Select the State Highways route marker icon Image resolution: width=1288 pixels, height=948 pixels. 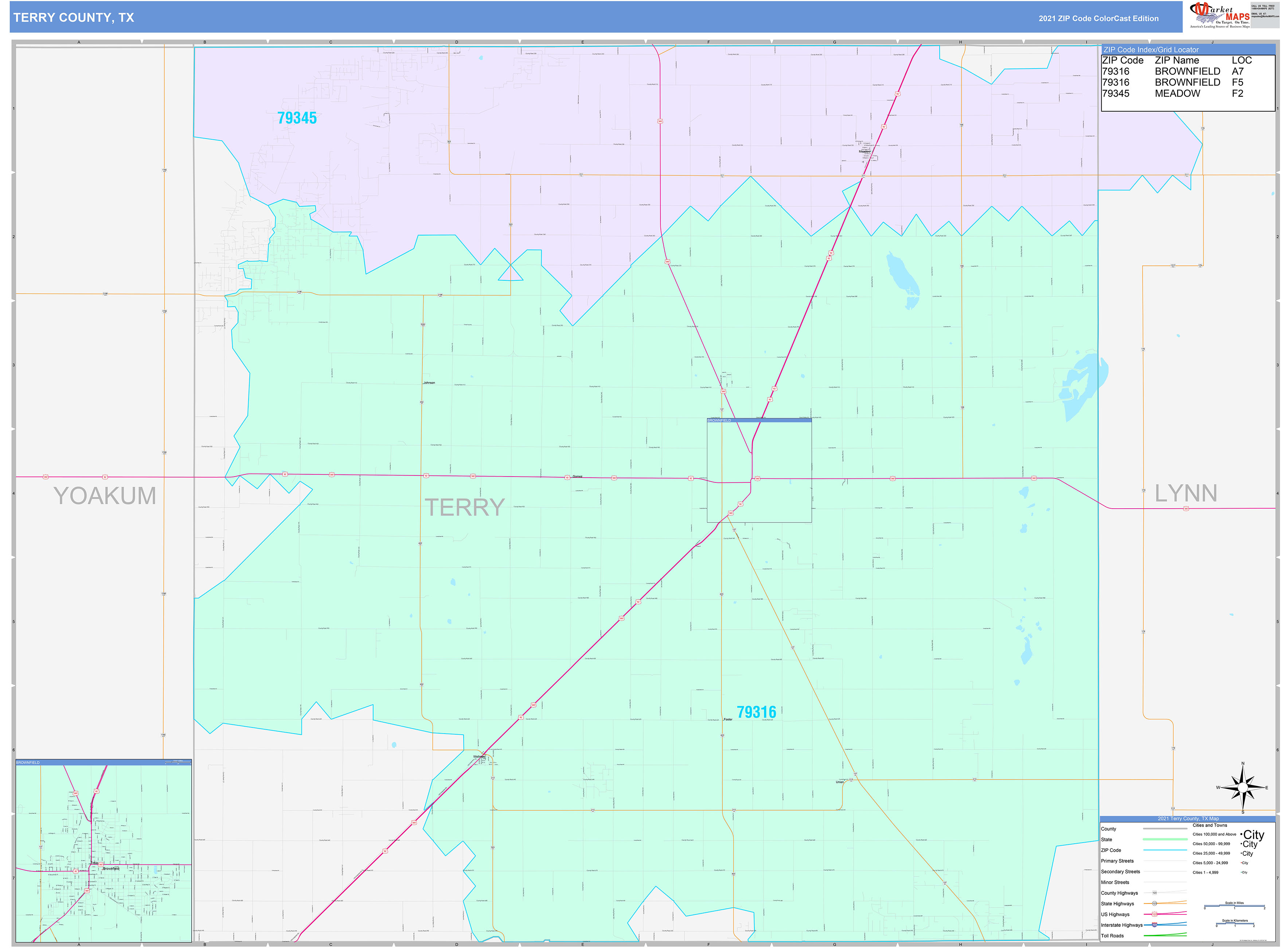pyautogui.click(x=1154, y=904)
